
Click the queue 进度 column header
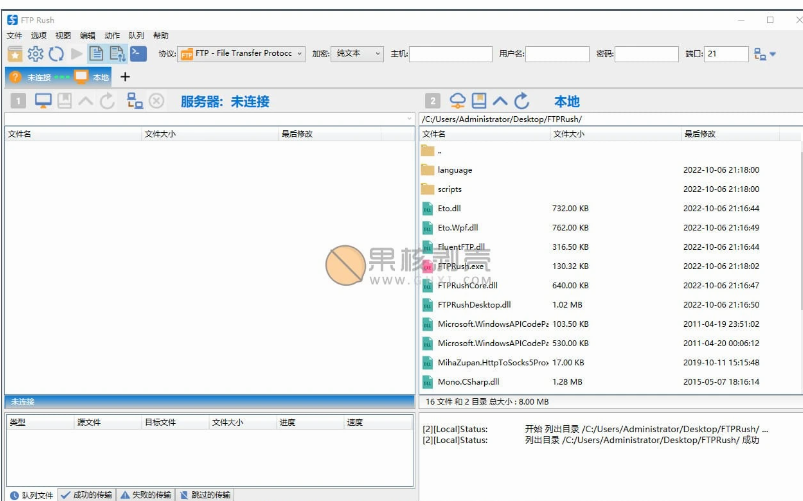pos(310,423)
